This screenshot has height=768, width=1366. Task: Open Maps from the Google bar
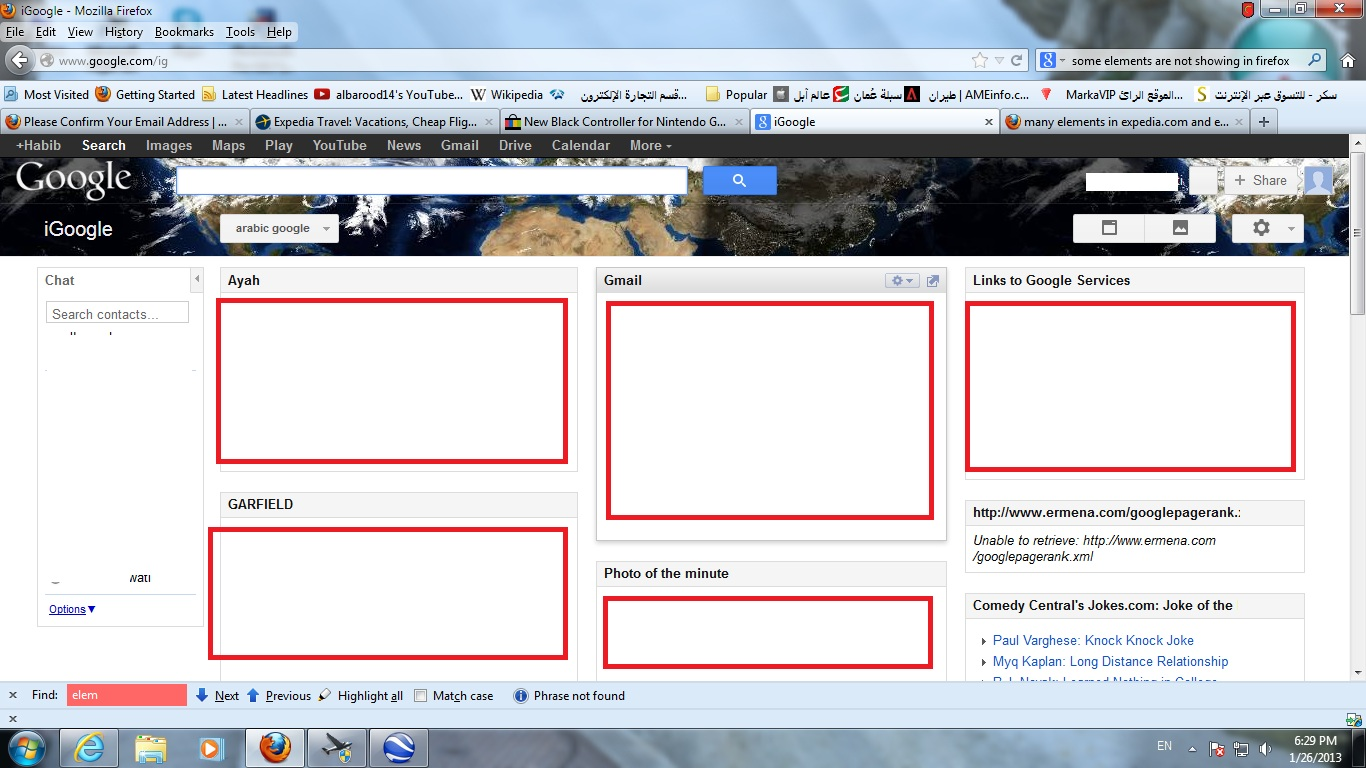click(228, 145)
